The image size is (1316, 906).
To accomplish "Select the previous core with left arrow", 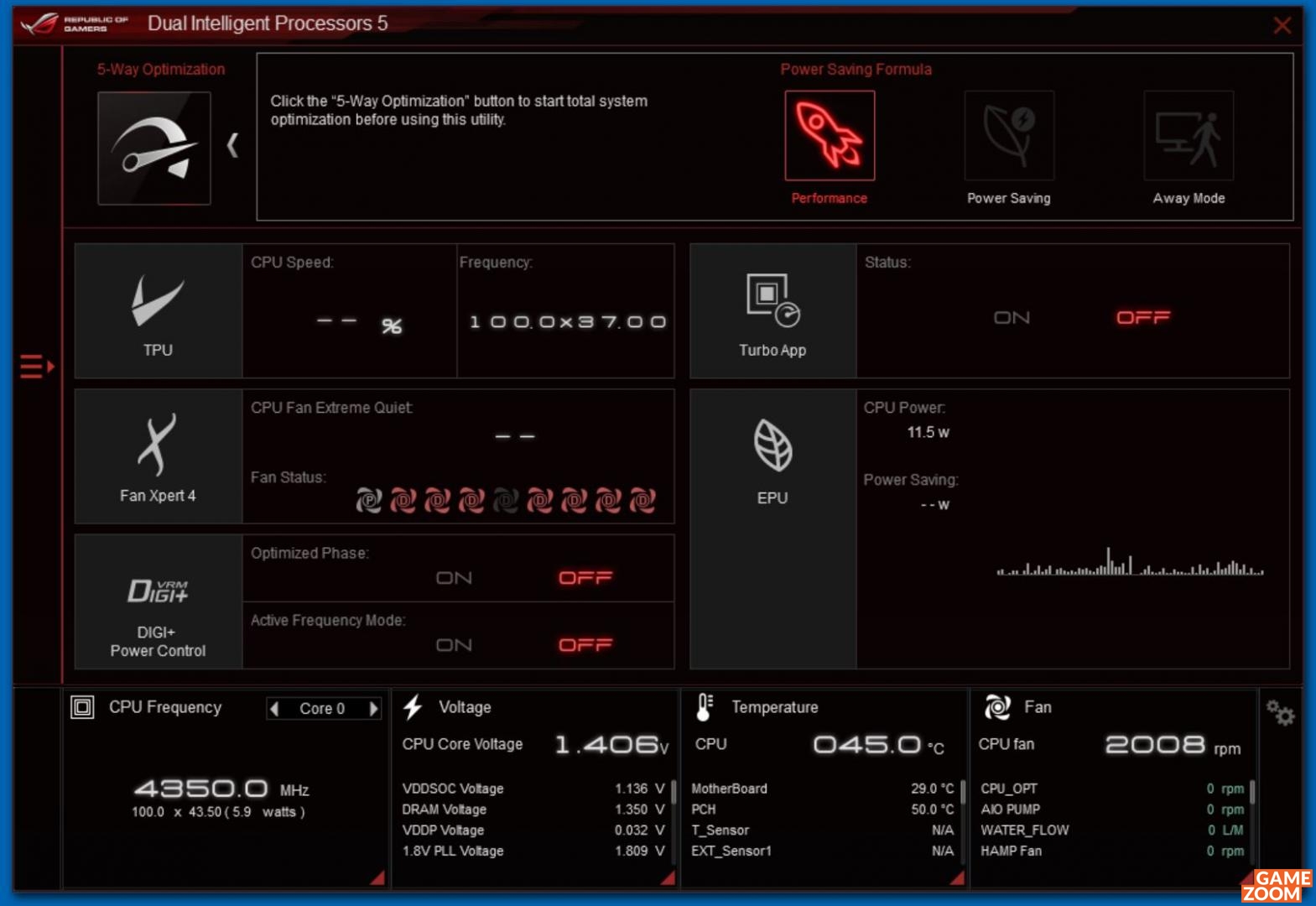I will coord(274,709).
